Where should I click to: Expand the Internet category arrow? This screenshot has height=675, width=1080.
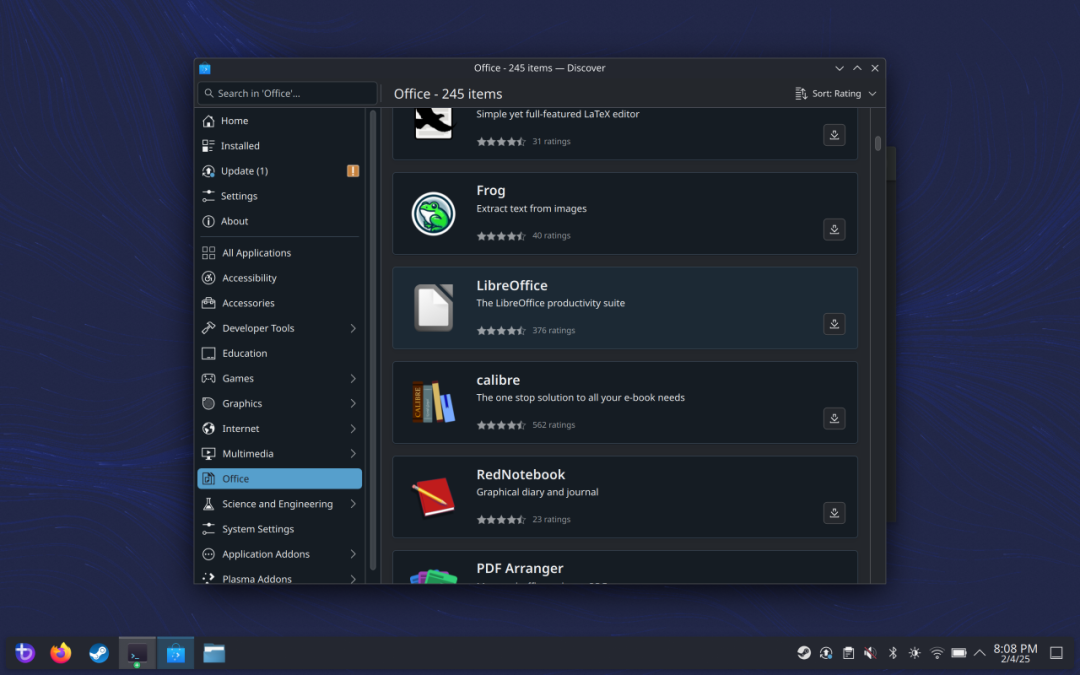353,428
